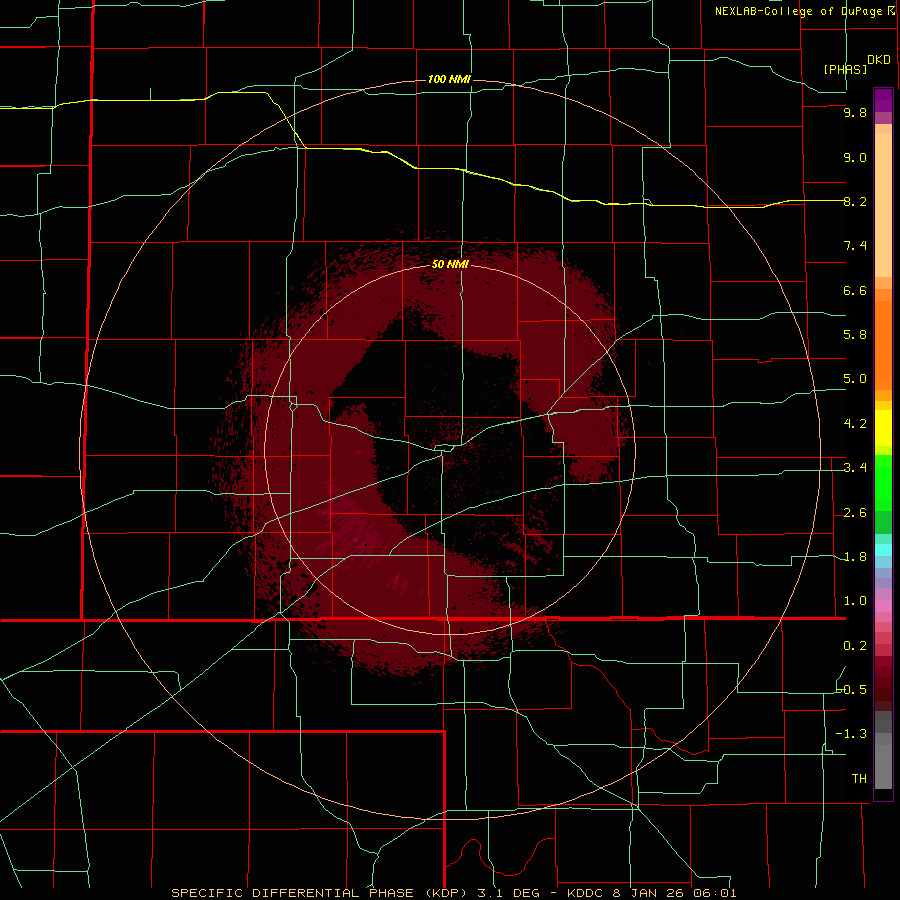Select the 100 NMI range ring label
The image size is (900, 900).
(449, 79)
